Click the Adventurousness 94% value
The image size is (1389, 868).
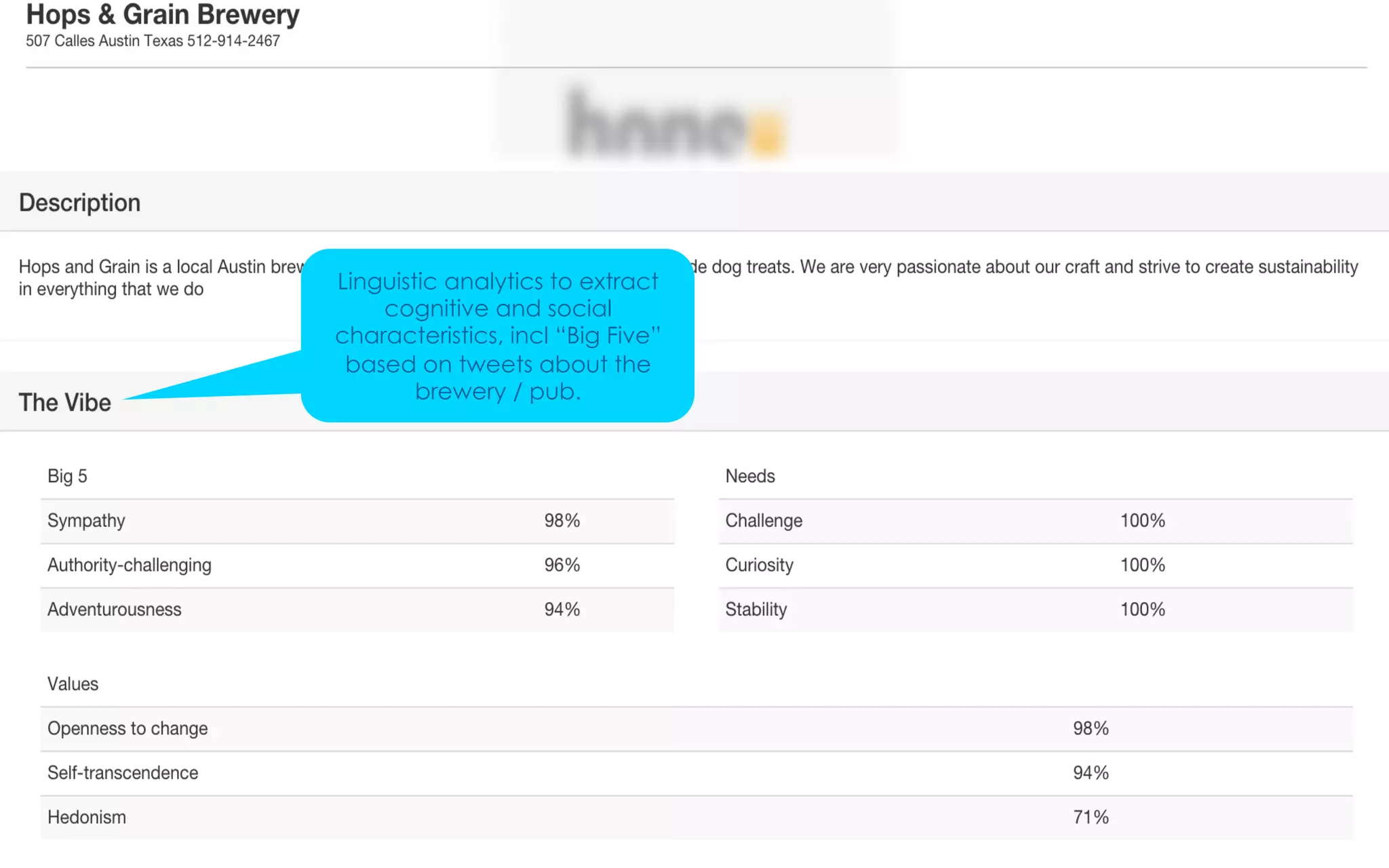click(x=562, y=610)
